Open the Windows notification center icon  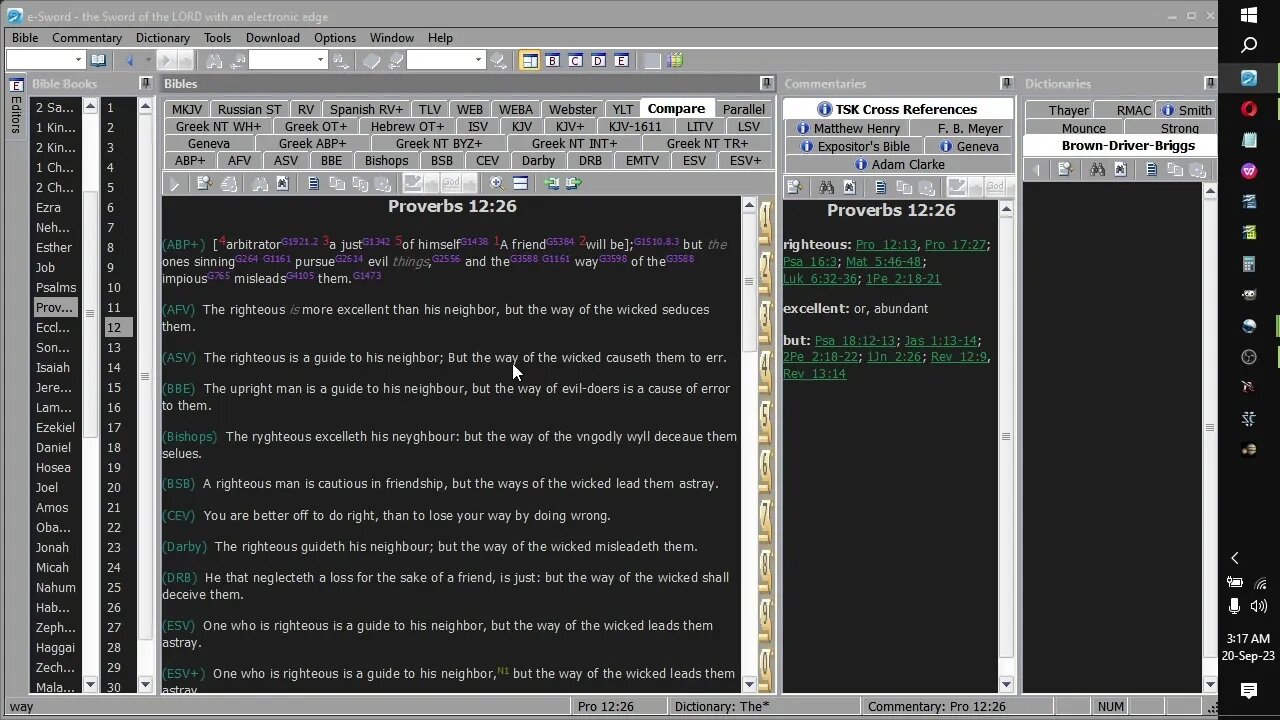(1249, 690)
